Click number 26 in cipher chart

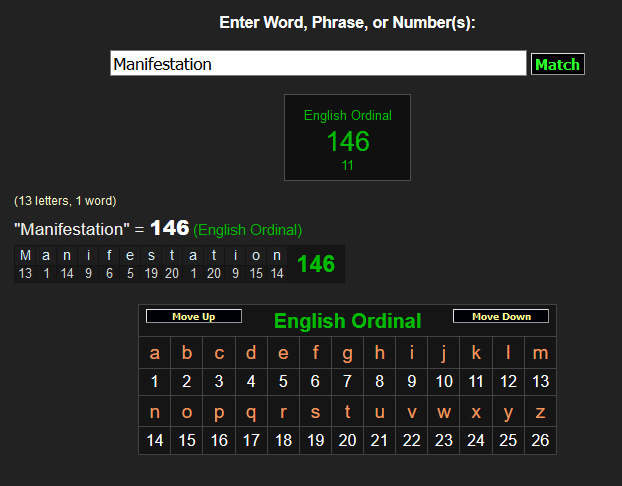pos(540,440)
